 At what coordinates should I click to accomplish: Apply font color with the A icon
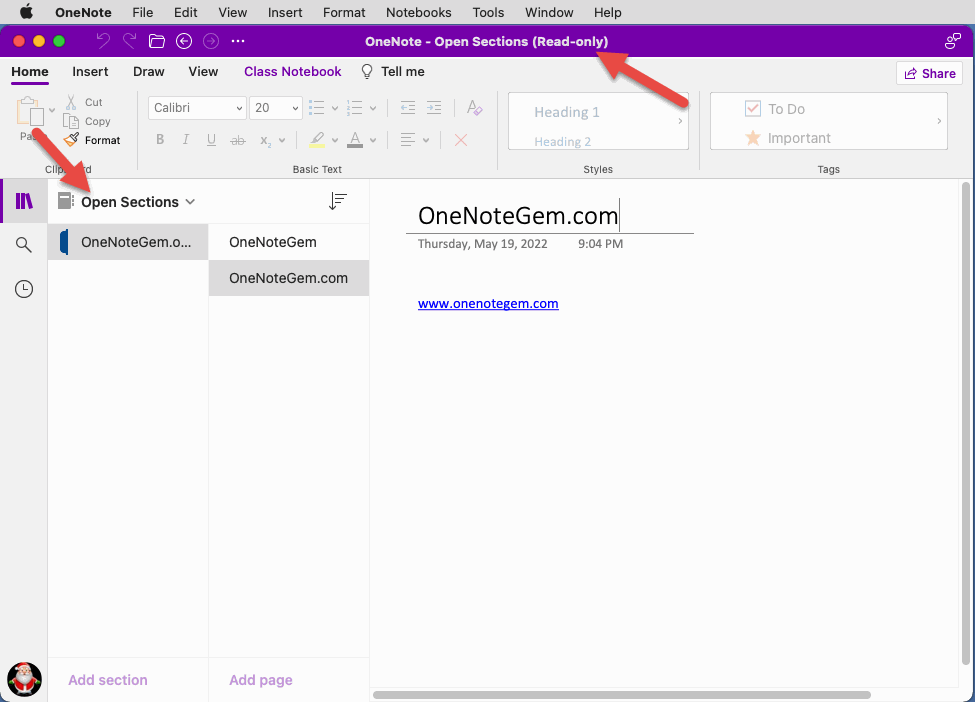[355, 140]
